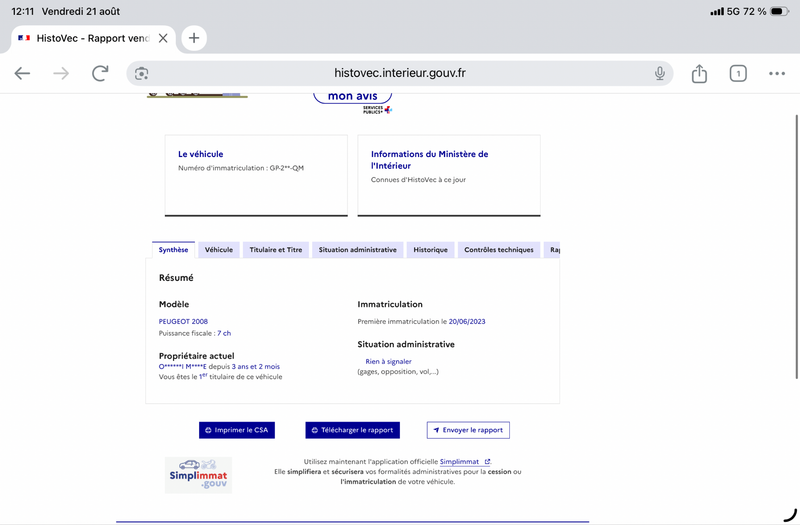Screen dimensions: 800x525
Task: Open the Simplimmat official app link
Action: (x=464, y=461)
